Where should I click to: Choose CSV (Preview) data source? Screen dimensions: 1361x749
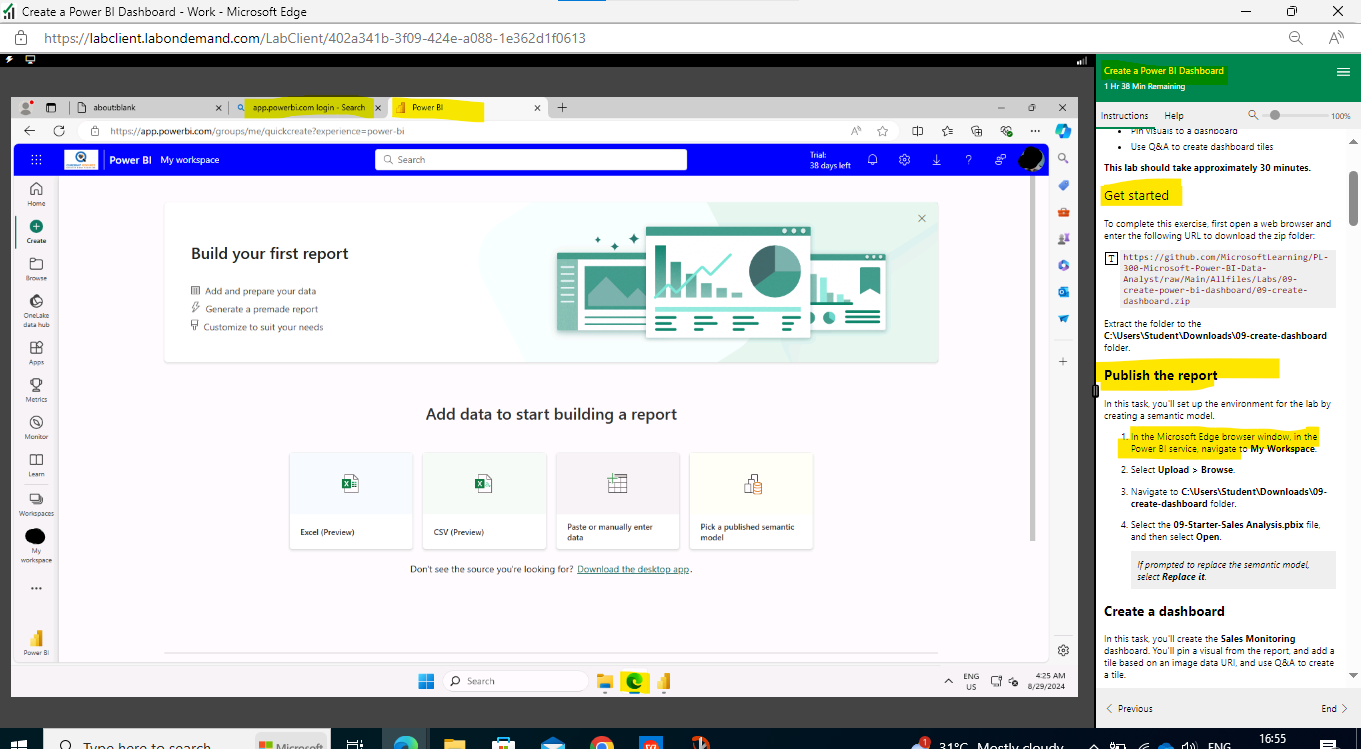(x=484, y=500)
